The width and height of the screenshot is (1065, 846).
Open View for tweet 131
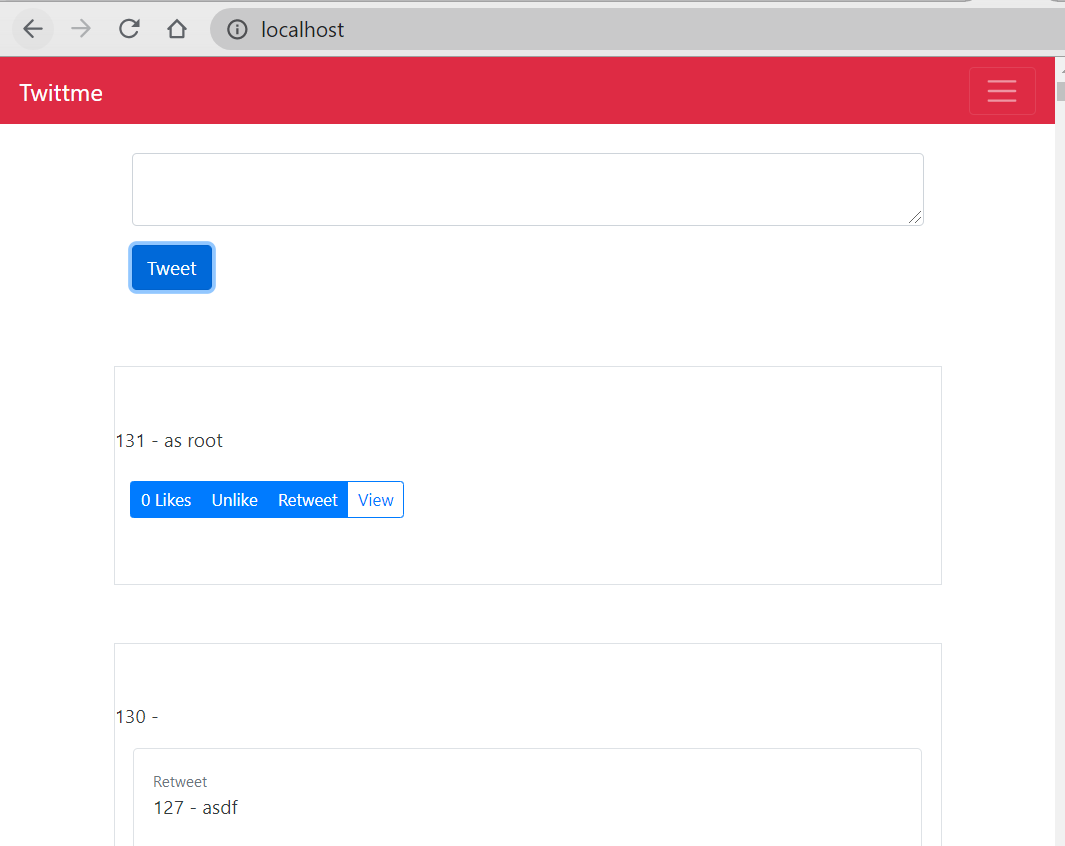[x=376, y=500]
